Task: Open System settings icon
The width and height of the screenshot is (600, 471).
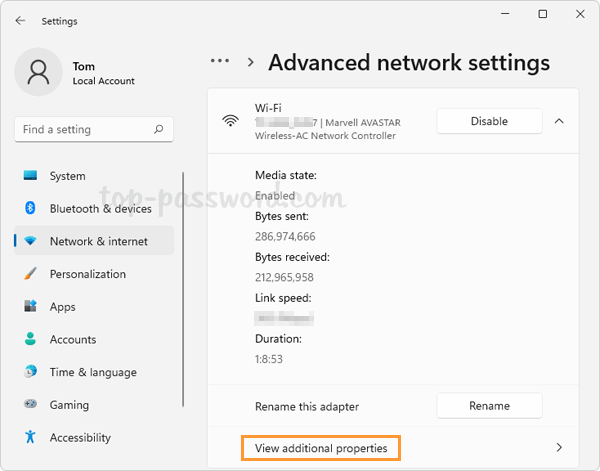Action: 30,176
